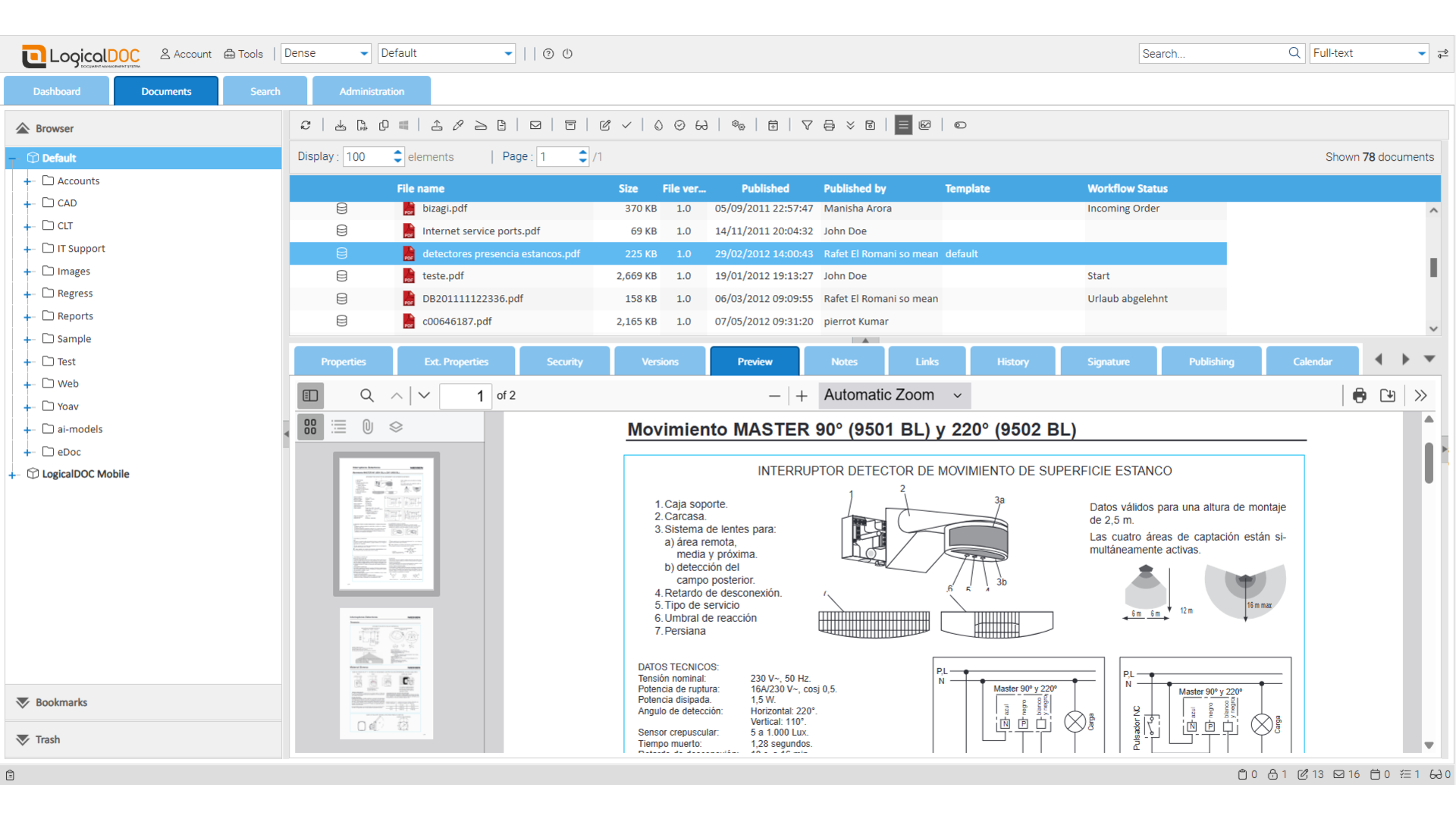Click the filter funnel icon
The height and width of the screenshot is (819, 1456).
[807, 125]
